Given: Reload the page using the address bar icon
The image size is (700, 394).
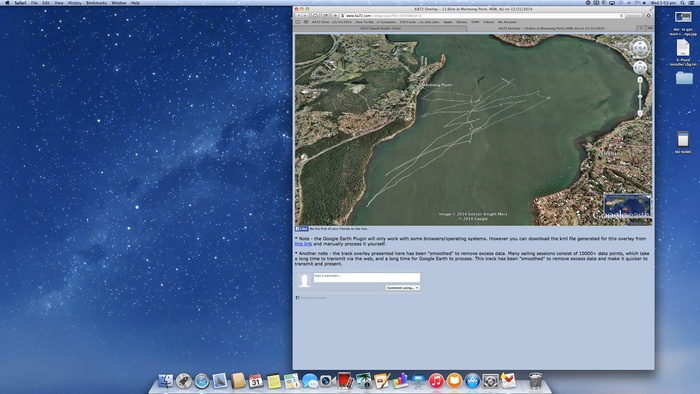Looking at the screenshot, I should [621, 16].
